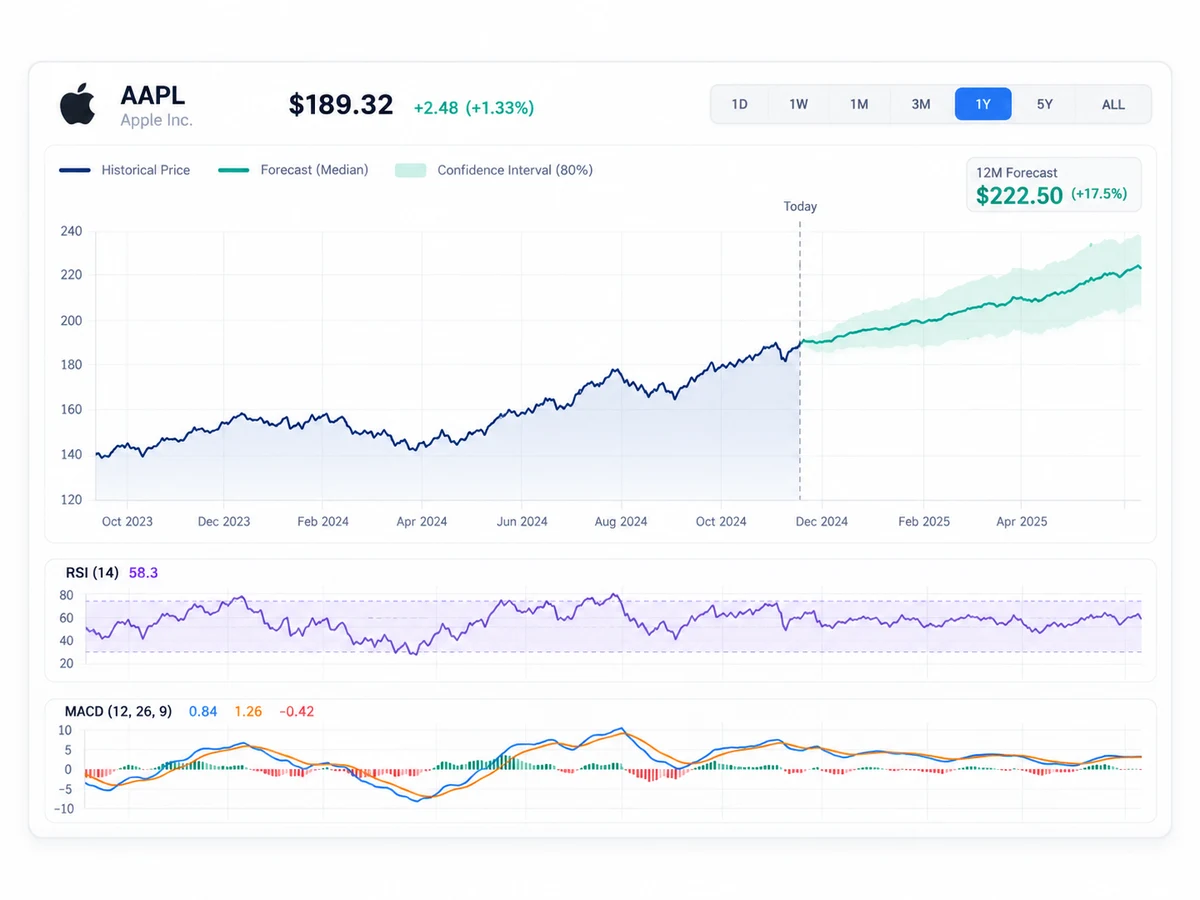Click the AAPL ticker symbol

click(153, 95)
